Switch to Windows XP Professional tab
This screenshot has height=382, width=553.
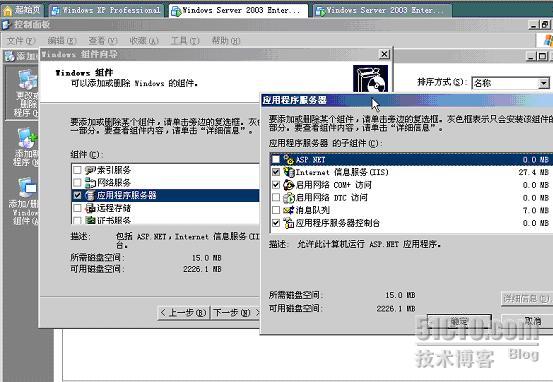coord(106,11)
